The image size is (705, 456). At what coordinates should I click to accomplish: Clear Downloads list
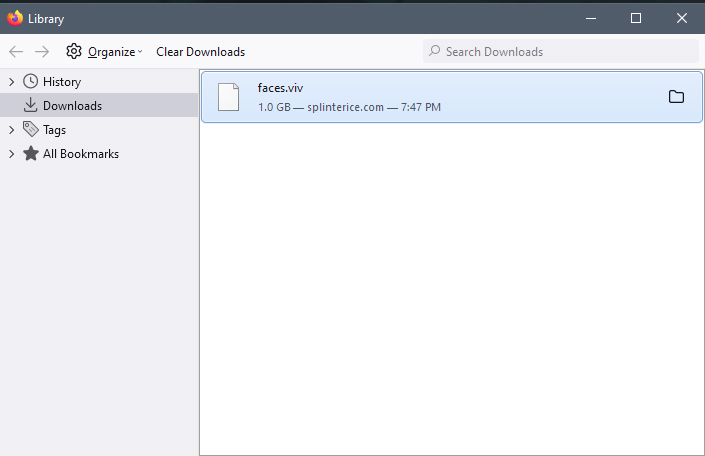[x=201, y=52]
